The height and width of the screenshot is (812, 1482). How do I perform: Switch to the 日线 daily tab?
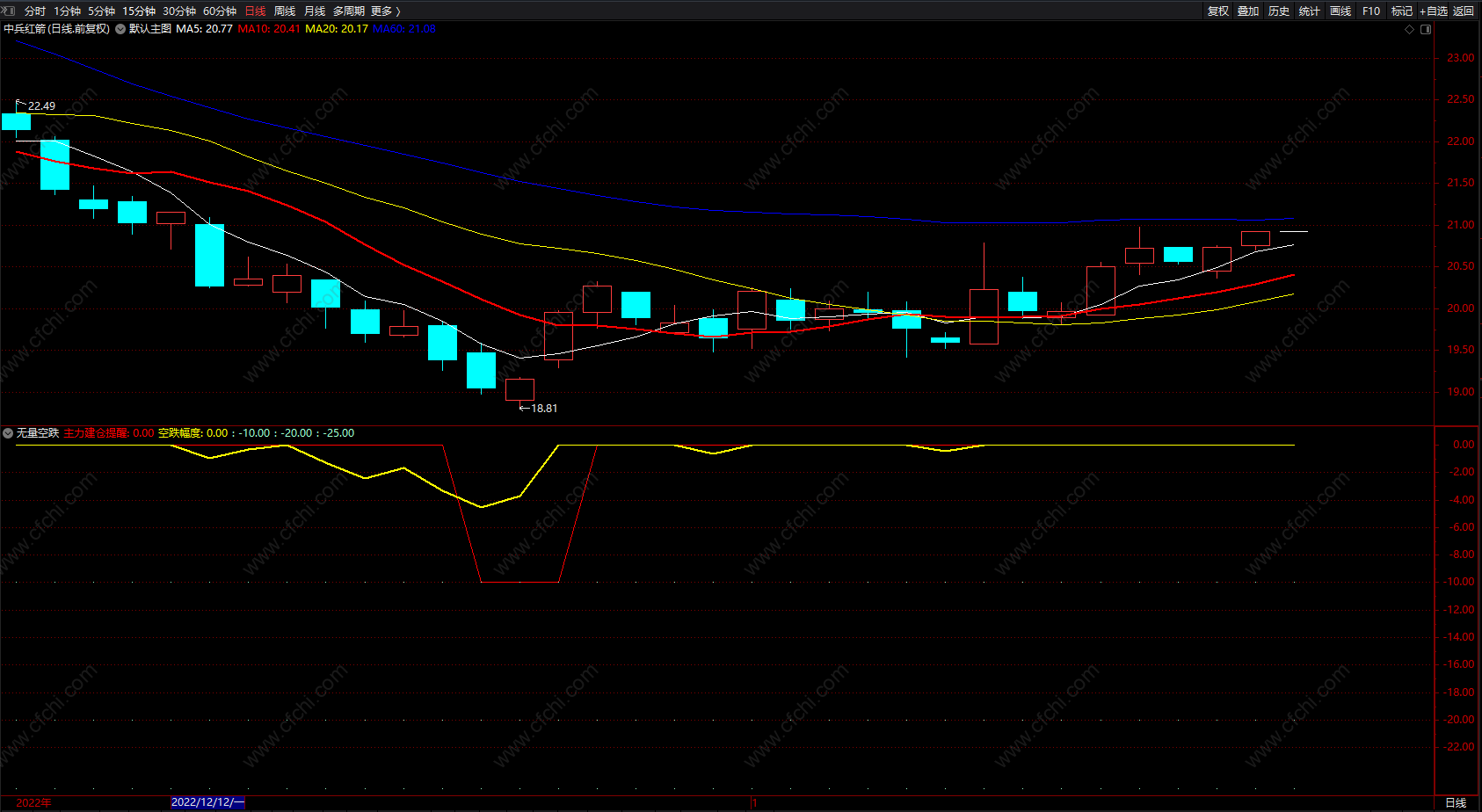[x=255, y=11]
